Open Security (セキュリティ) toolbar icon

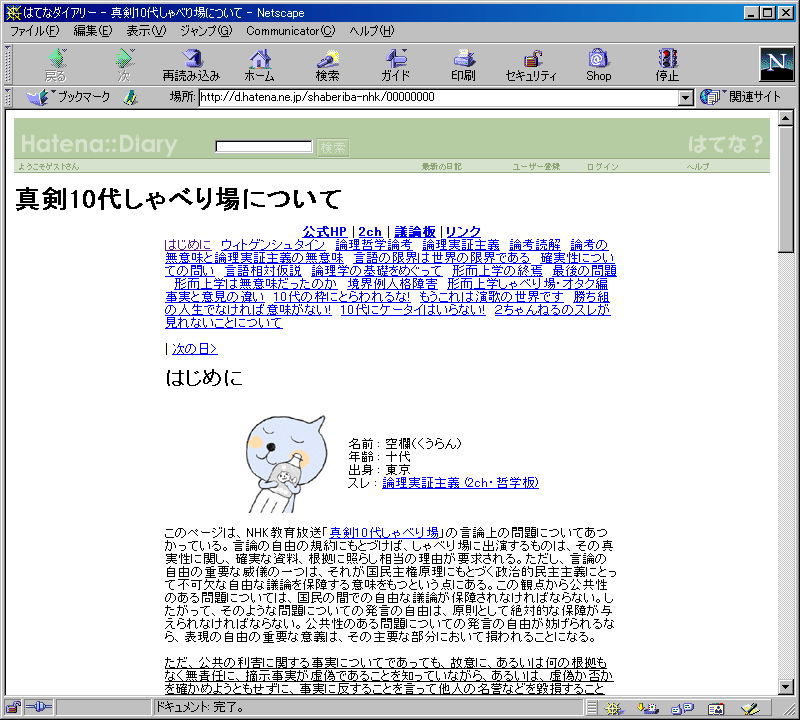(x=531, y=65)
